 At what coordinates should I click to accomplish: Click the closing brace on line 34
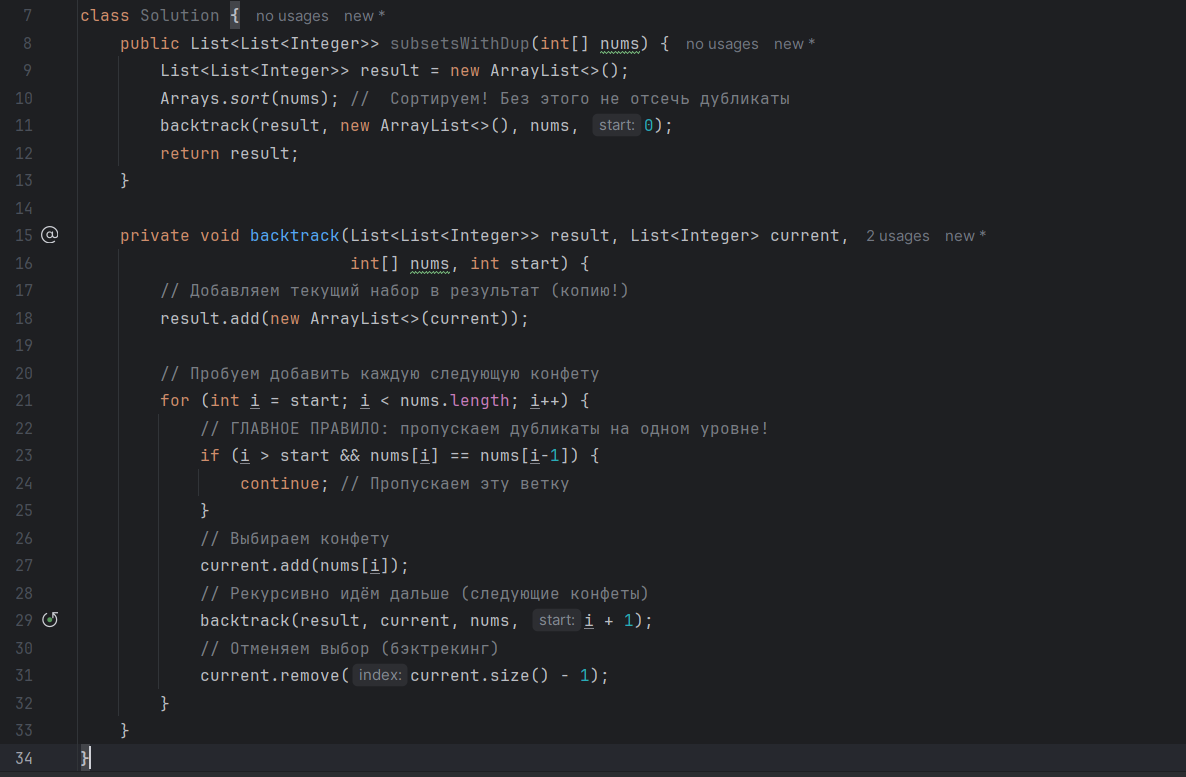(85, 758)
